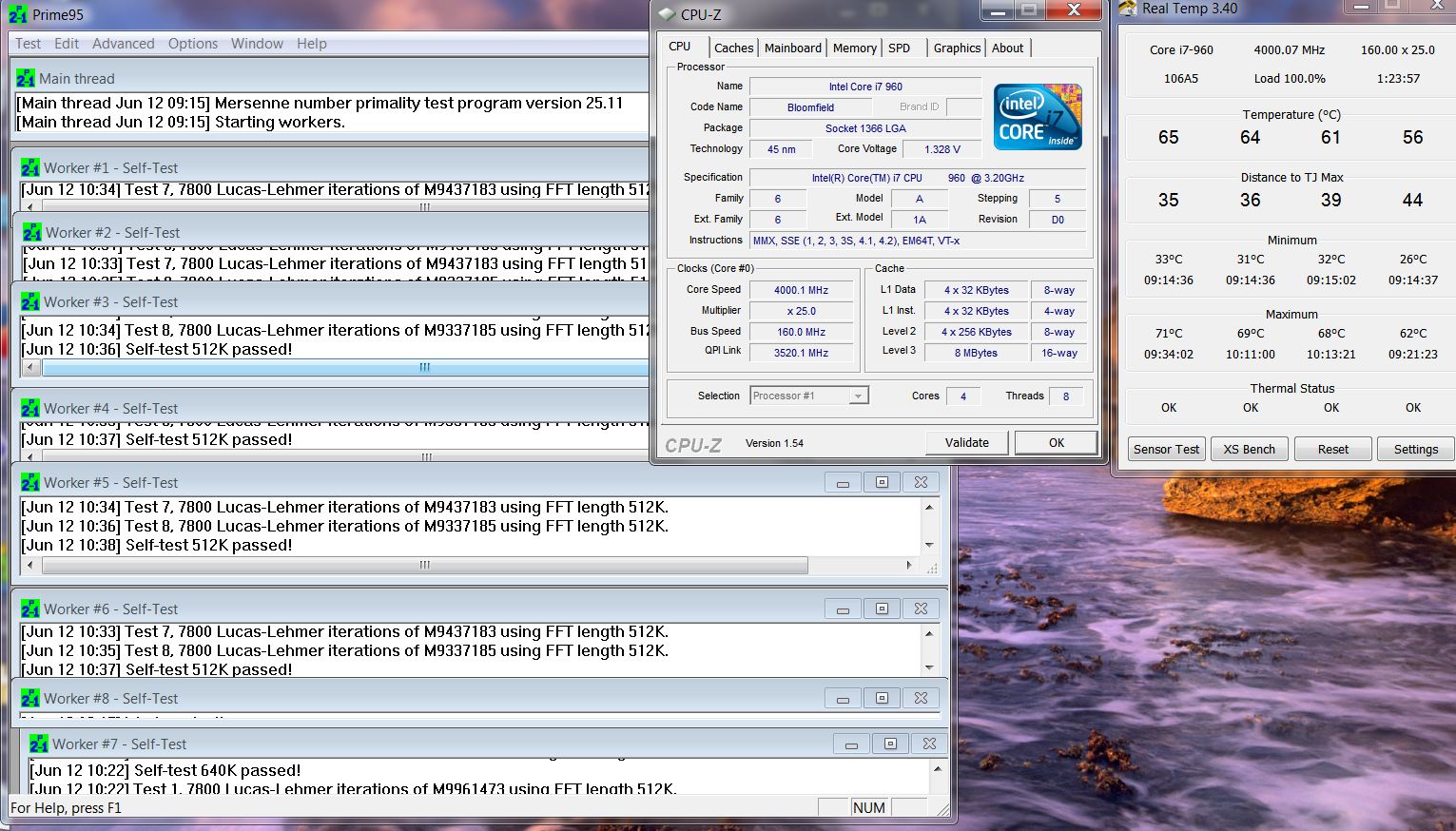Click the Real Temp title bar icon
The width and height of the screenshot is (1456, 831).
(x=1128, y=9)
